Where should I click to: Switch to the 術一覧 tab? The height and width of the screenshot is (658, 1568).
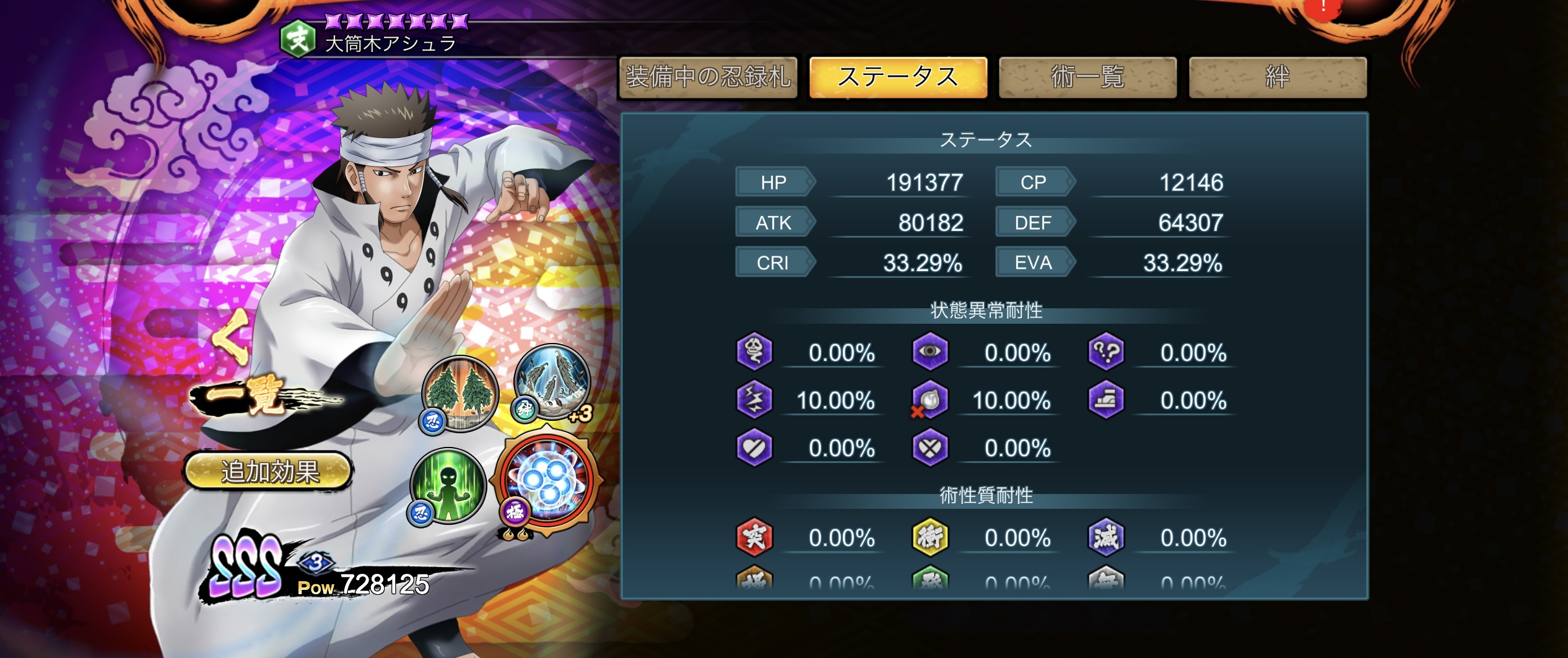[x=1087, y=77]
